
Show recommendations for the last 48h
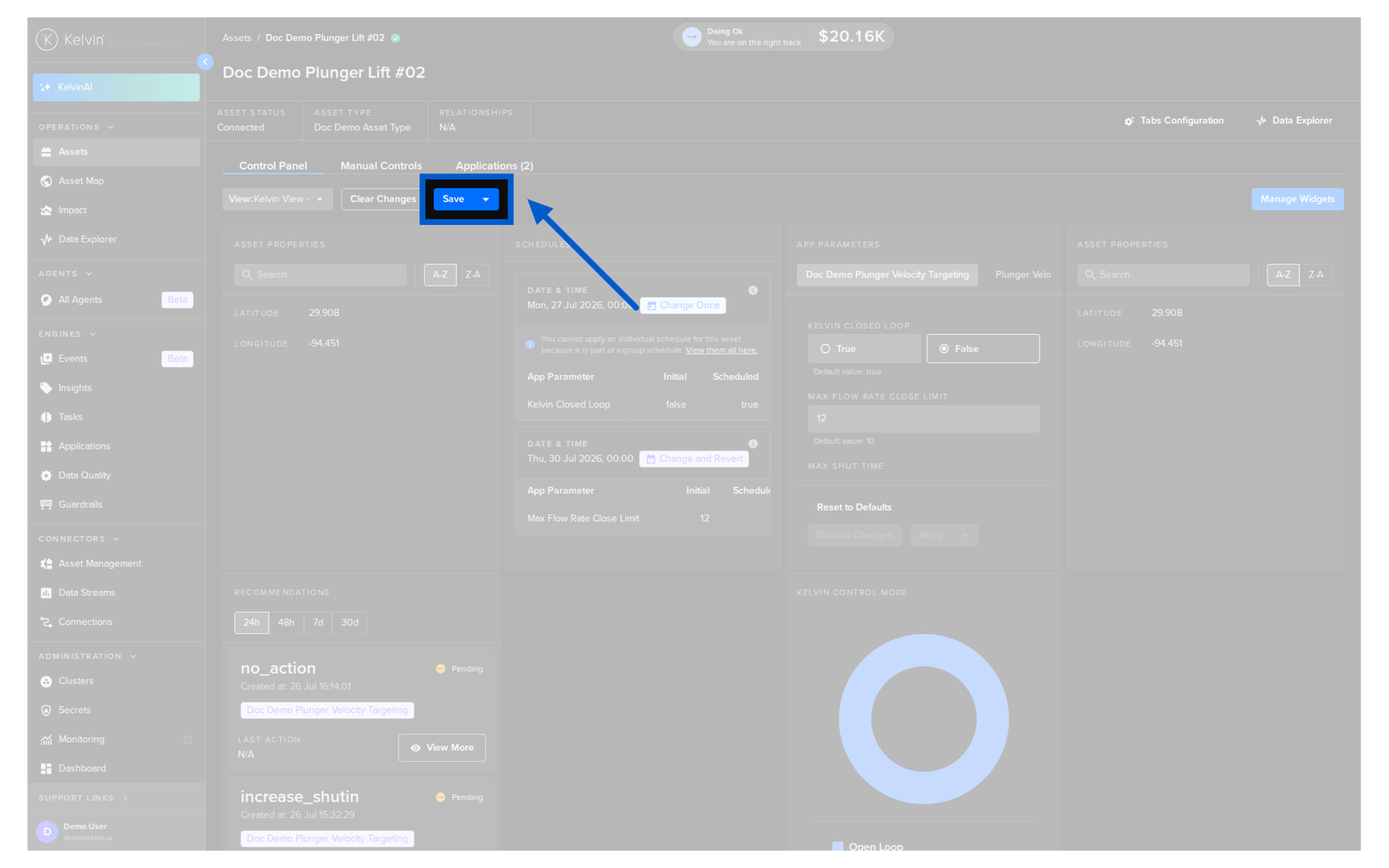coord(286,623)
